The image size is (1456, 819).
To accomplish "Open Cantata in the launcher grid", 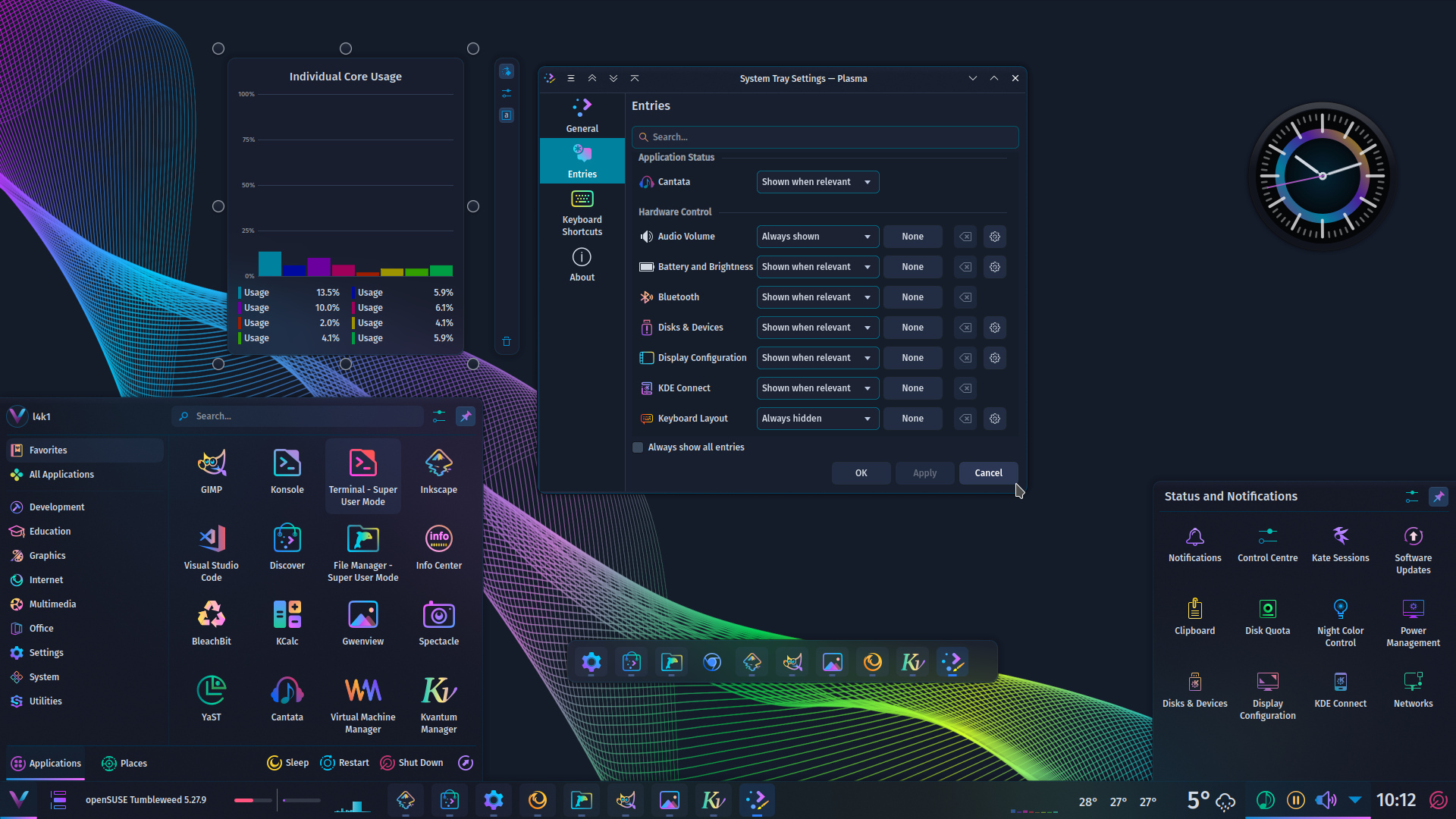I will coord(287,699).
